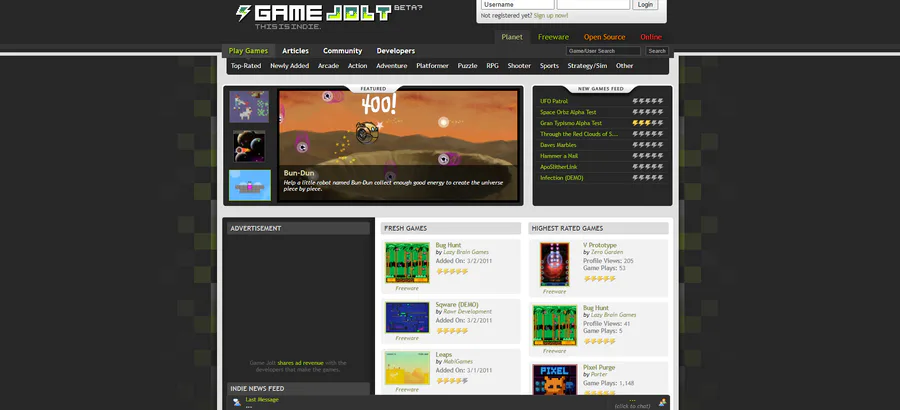
Task: Switch to the Planet tab
Action: [x=512, y=37]
